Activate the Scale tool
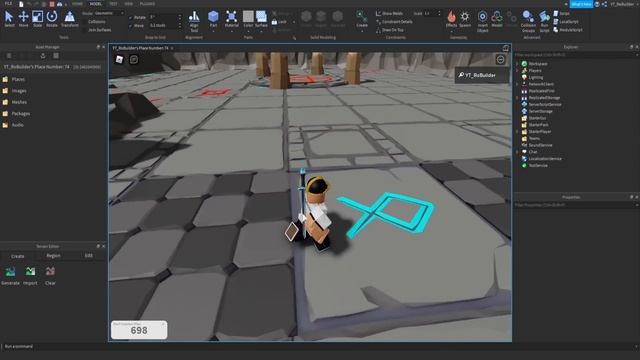Screen dimensions: 640x360 coord(38,19)
